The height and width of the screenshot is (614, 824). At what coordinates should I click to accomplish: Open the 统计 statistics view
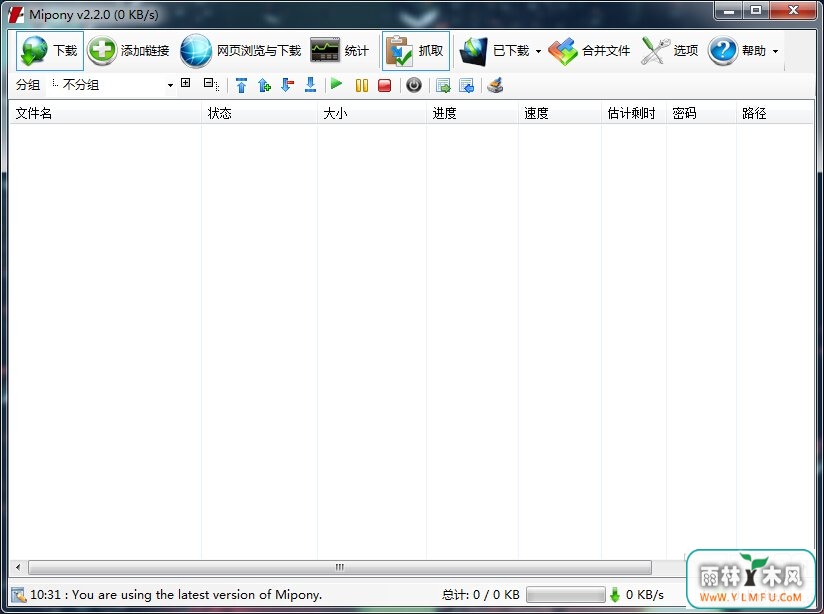pos(339,51)
